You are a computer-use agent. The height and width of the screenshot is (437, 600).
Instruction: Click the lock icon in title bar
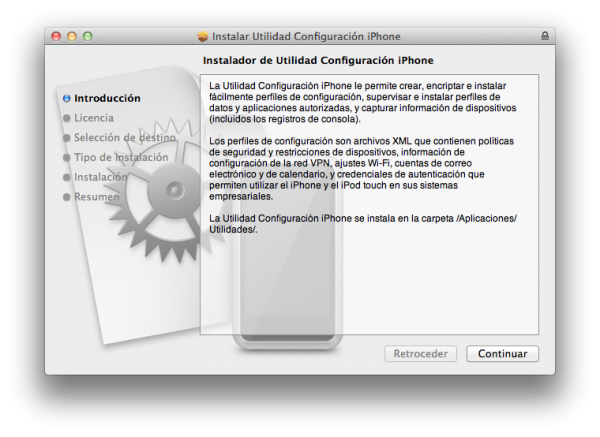(x=545, y=36)
